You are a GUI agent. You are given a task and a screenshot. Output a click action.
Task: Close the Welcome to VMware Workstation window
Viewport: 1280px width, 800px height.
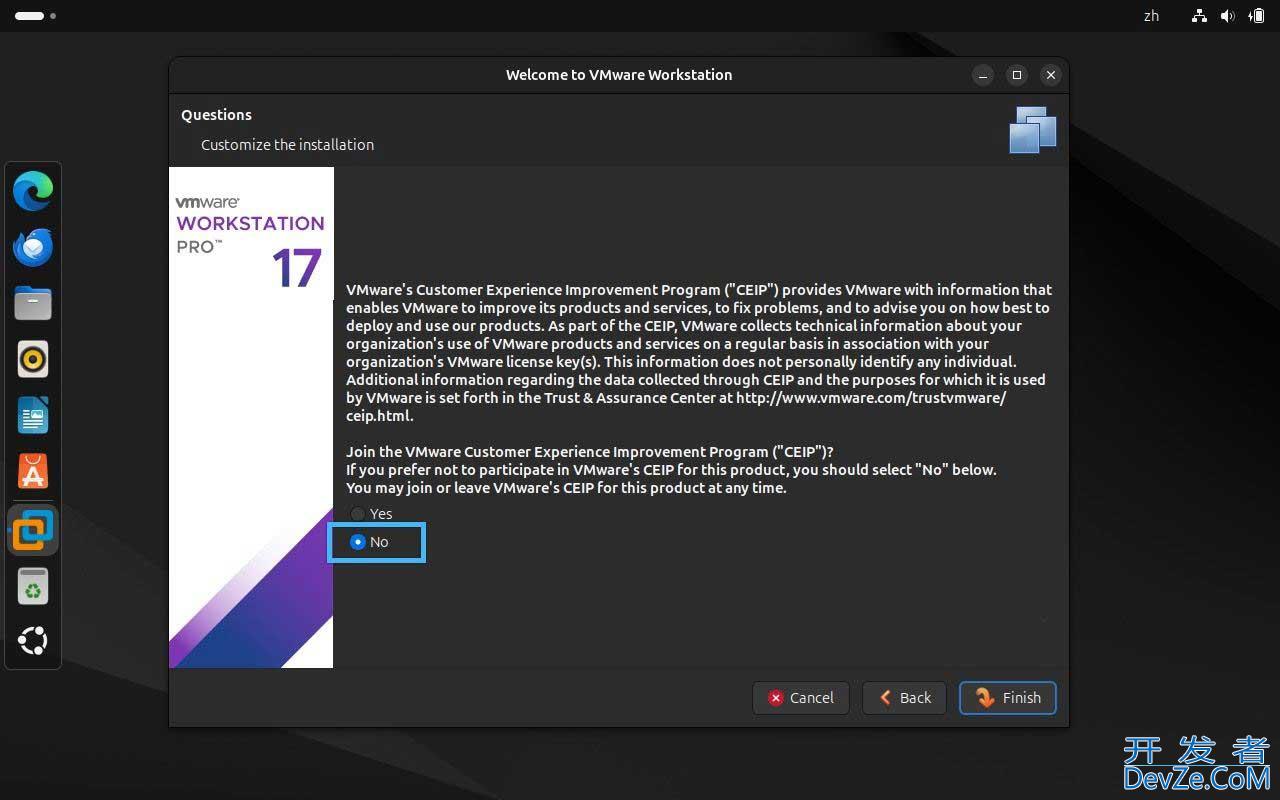(1050, 75)
